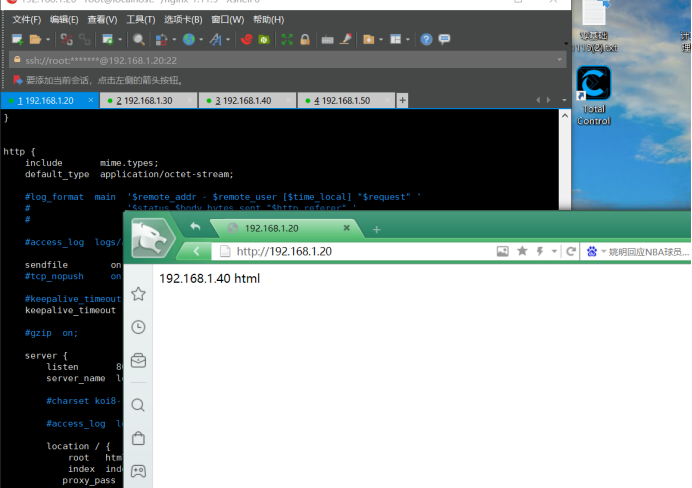Click the ssh address bar in Xshell
The height and width of the screenshot is (488, 692).
click(x=288, y=60)
